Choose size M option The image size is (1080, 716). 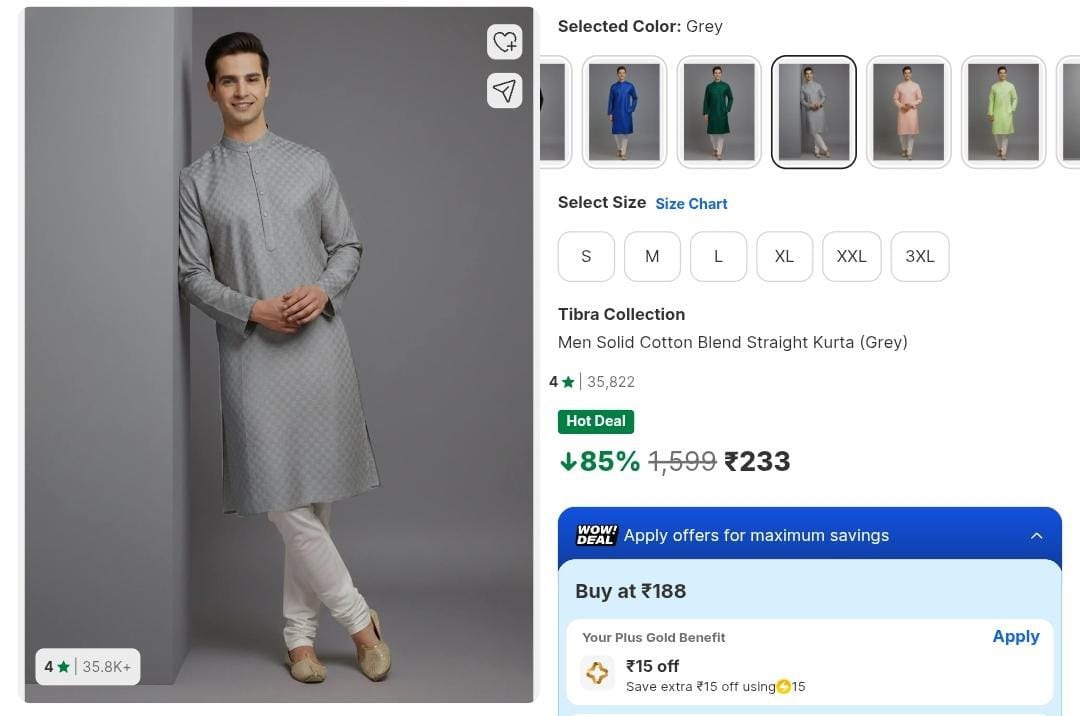click(652, 257)
